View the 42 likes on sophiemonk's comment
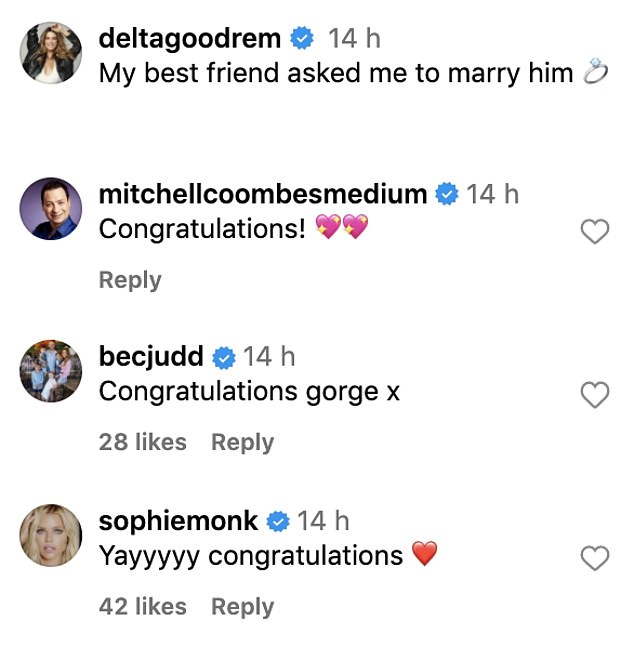Viewport: 634px width, 660px height. tap(143, 607)
